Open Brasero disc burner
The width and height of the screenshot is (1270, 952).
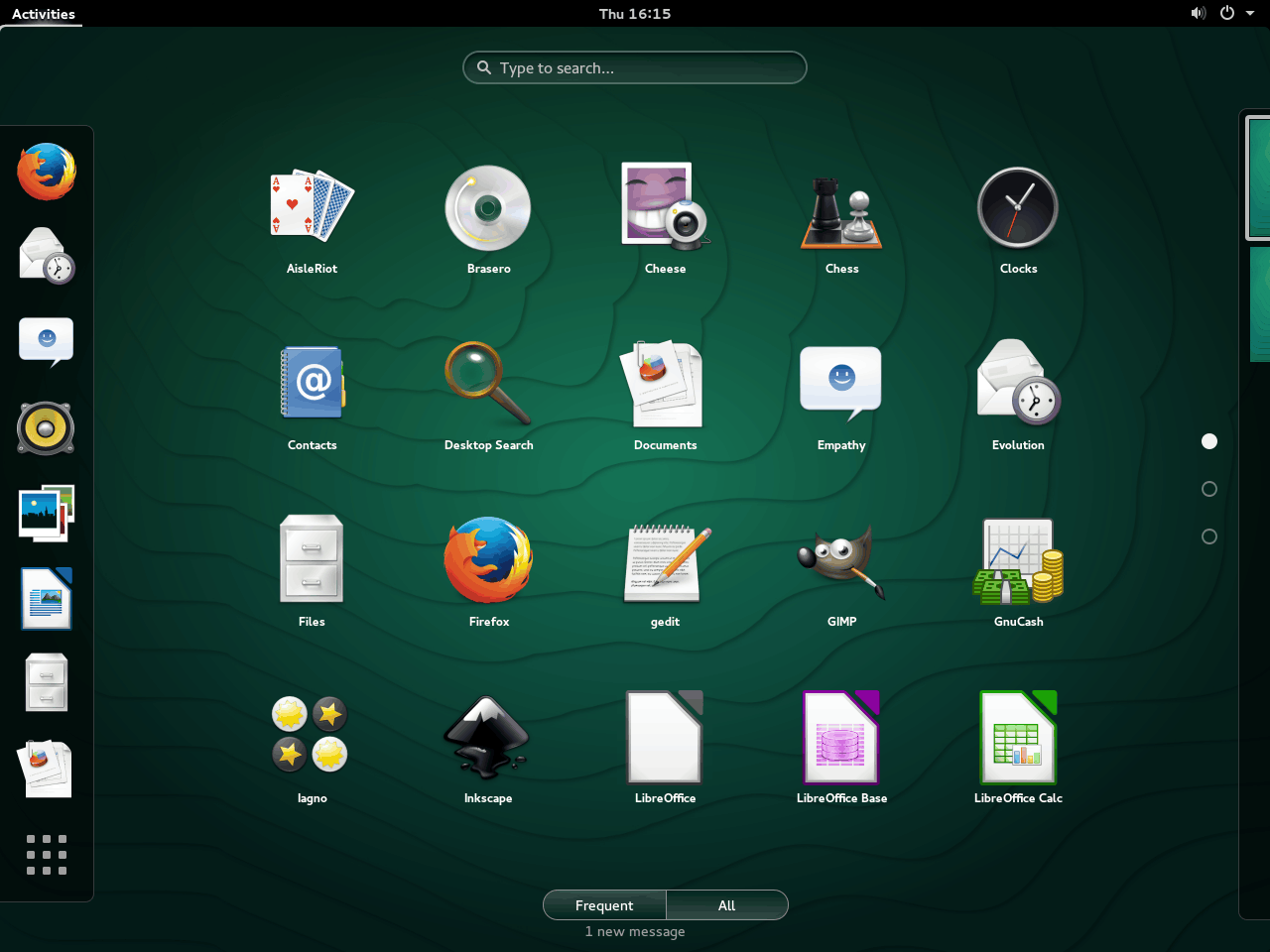click(488, 208)
